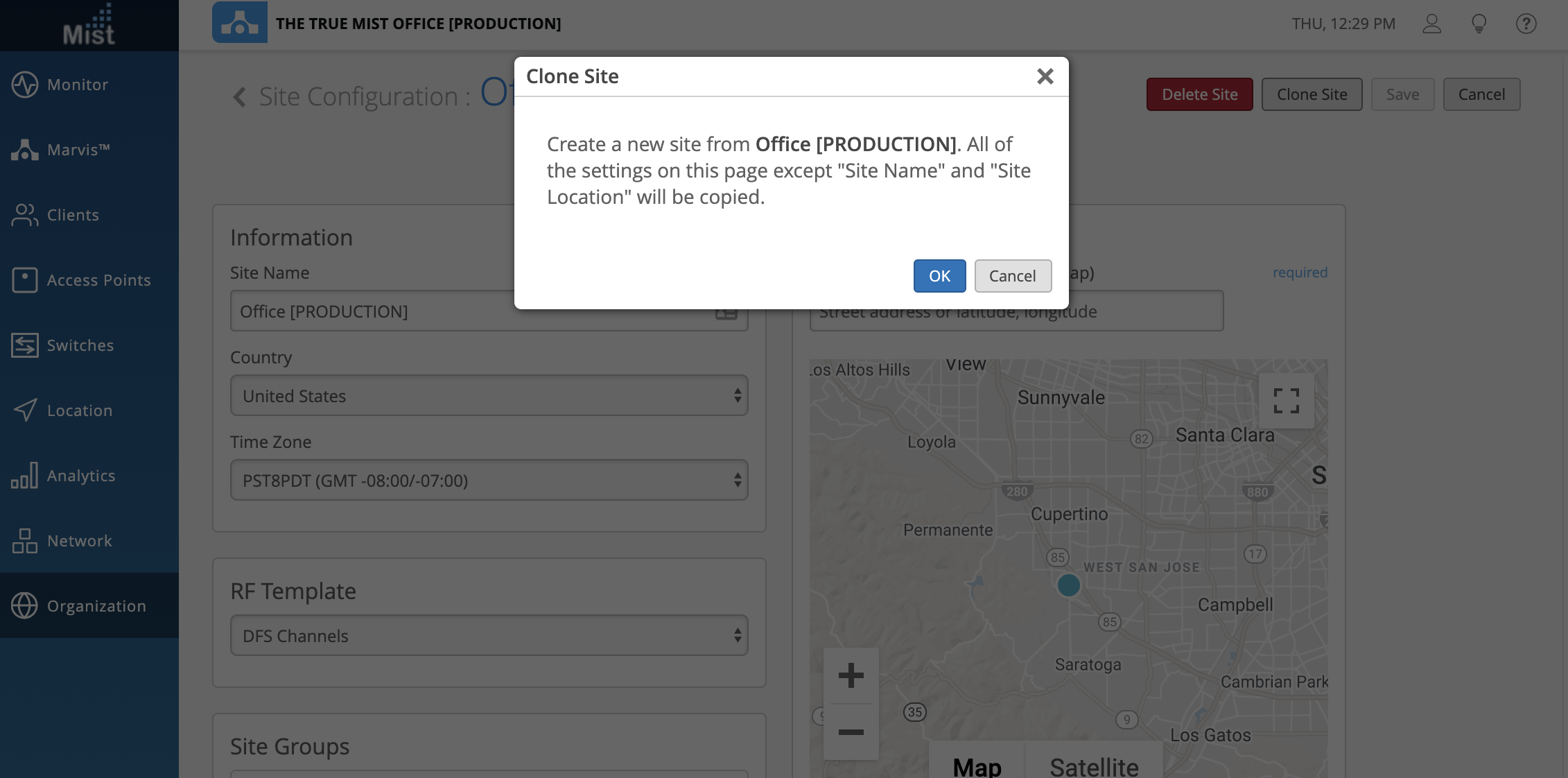Expand the Country dropdown showing United States
Screen dimensions: 1568x778
(x=489, y=396)
